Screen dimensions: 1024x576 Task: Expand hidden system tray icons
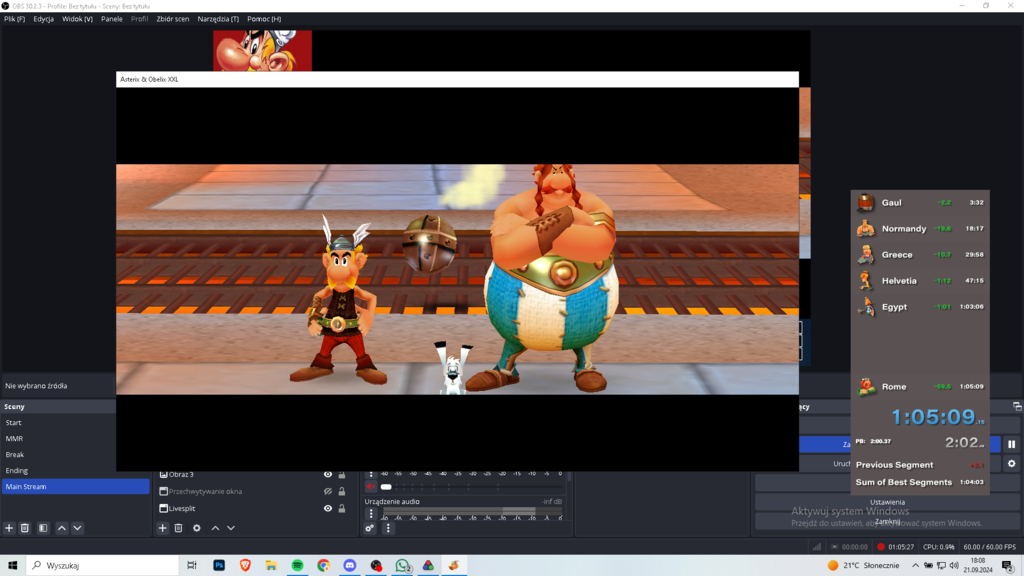pyautogui.click(x=916, y=566)
